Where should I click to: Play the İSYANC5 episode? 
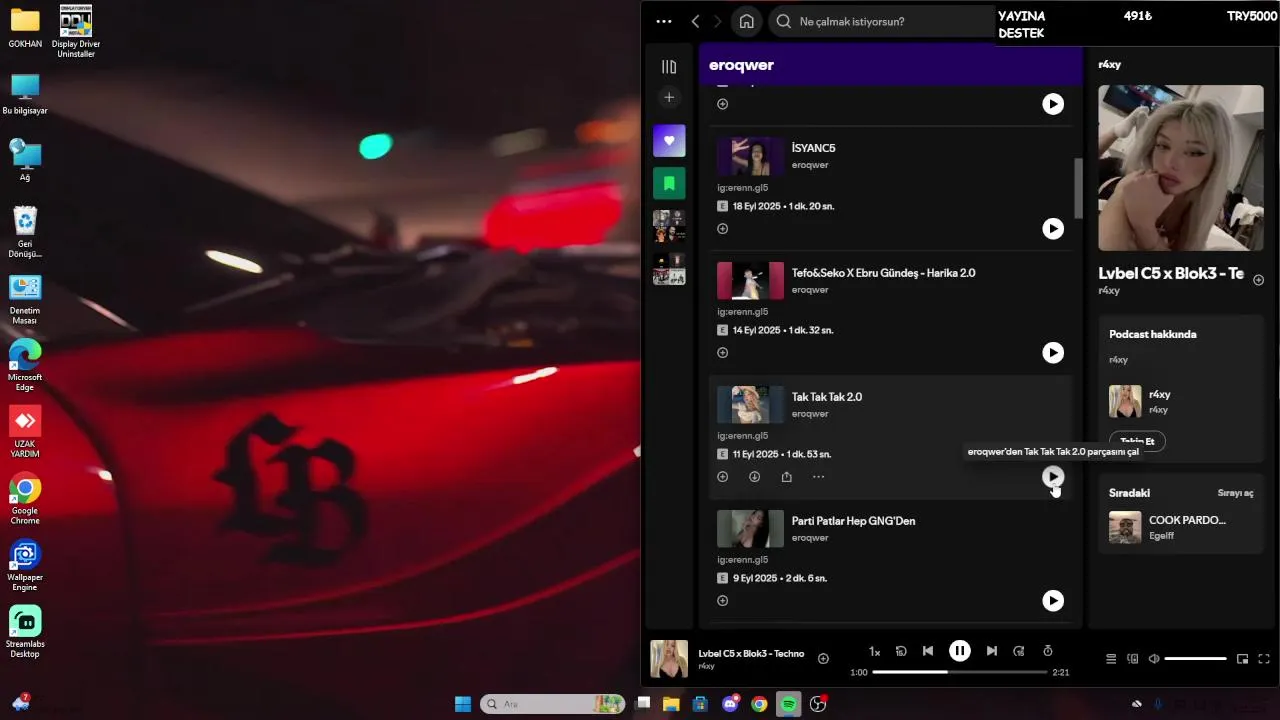(1053, 229)
